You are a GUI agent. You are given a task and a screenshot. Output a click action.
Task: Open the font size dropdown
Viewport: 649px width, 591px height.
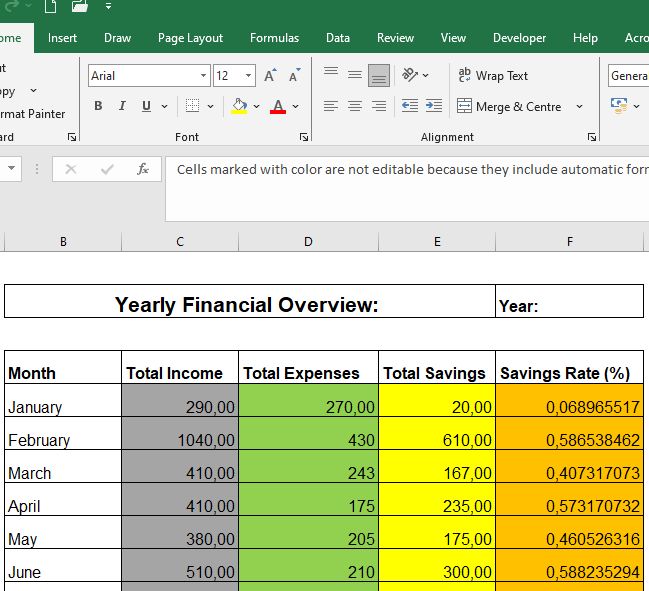[x=248, y=75]
